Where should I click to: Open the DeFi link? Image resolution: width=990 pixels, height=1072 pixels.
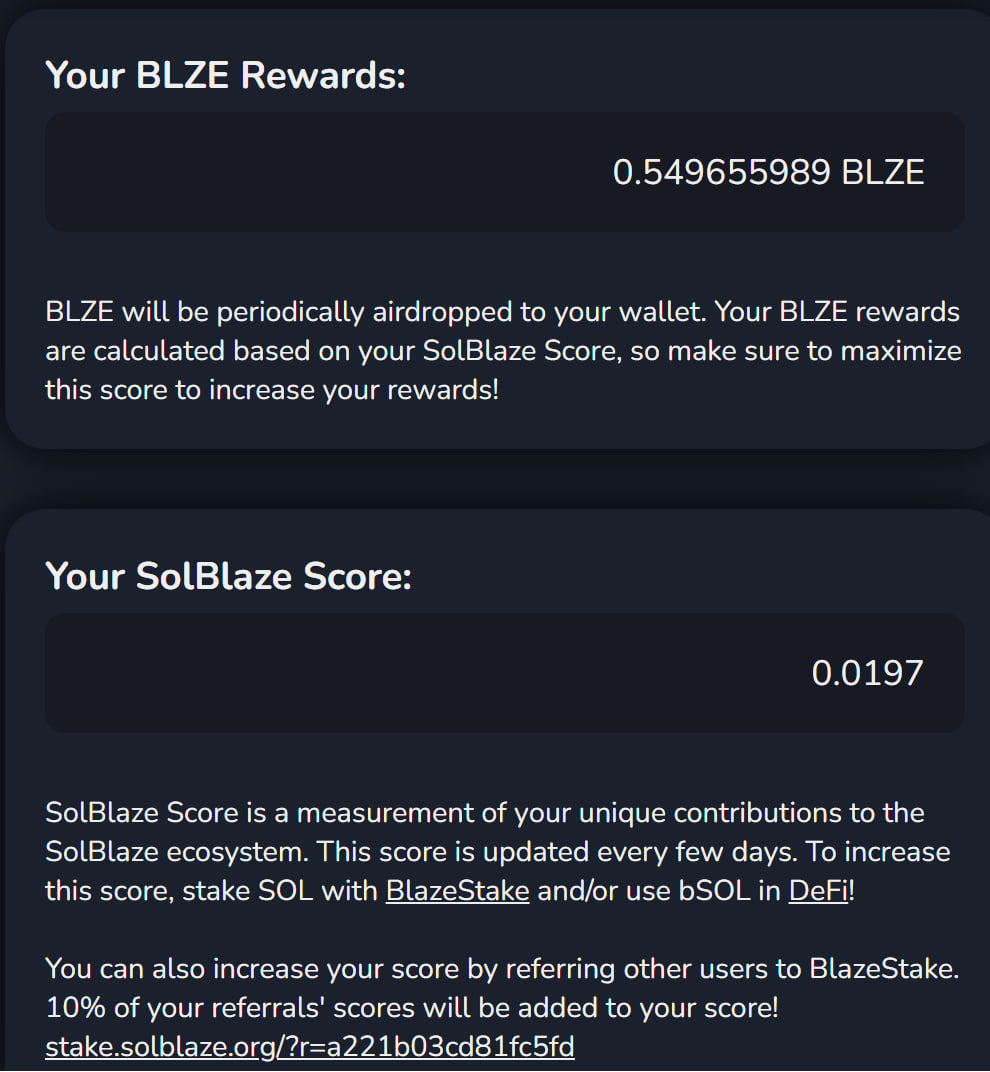pos(817,890)
